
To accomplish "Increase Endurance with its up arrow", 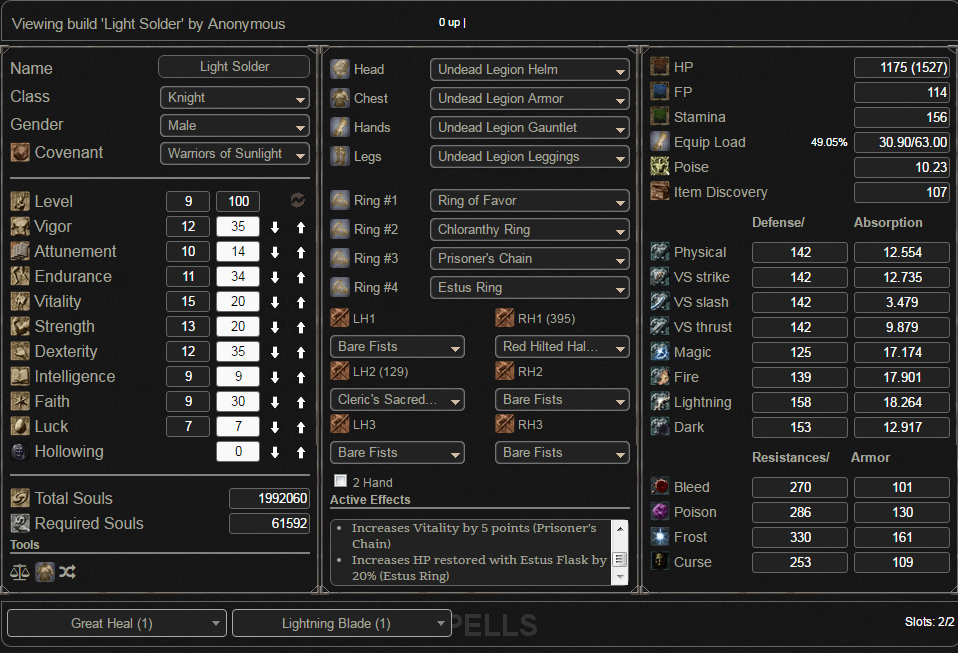I will pyautogui.click(x=301, y=277).
